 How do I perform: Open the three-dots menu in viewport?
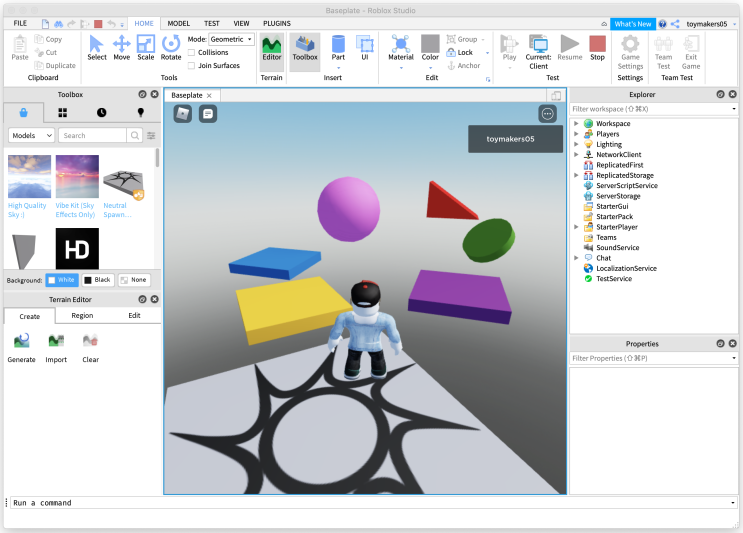coord(547,114)
